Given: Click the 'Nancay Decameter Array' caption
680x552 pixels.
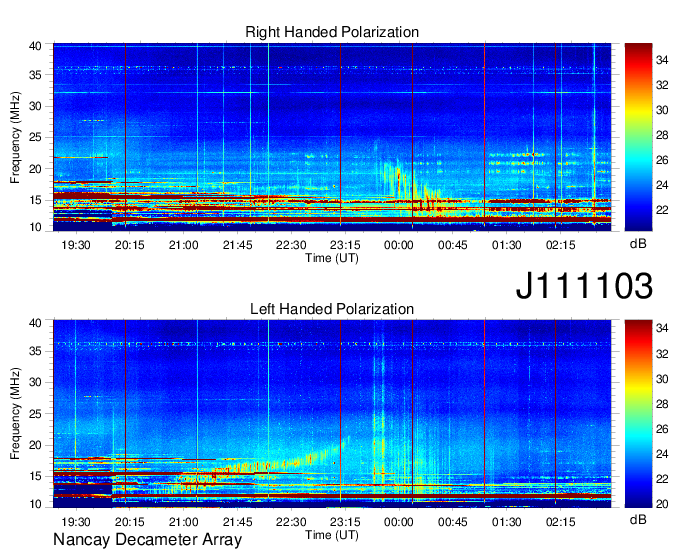Looking at the screenshot, I should 147,540.
